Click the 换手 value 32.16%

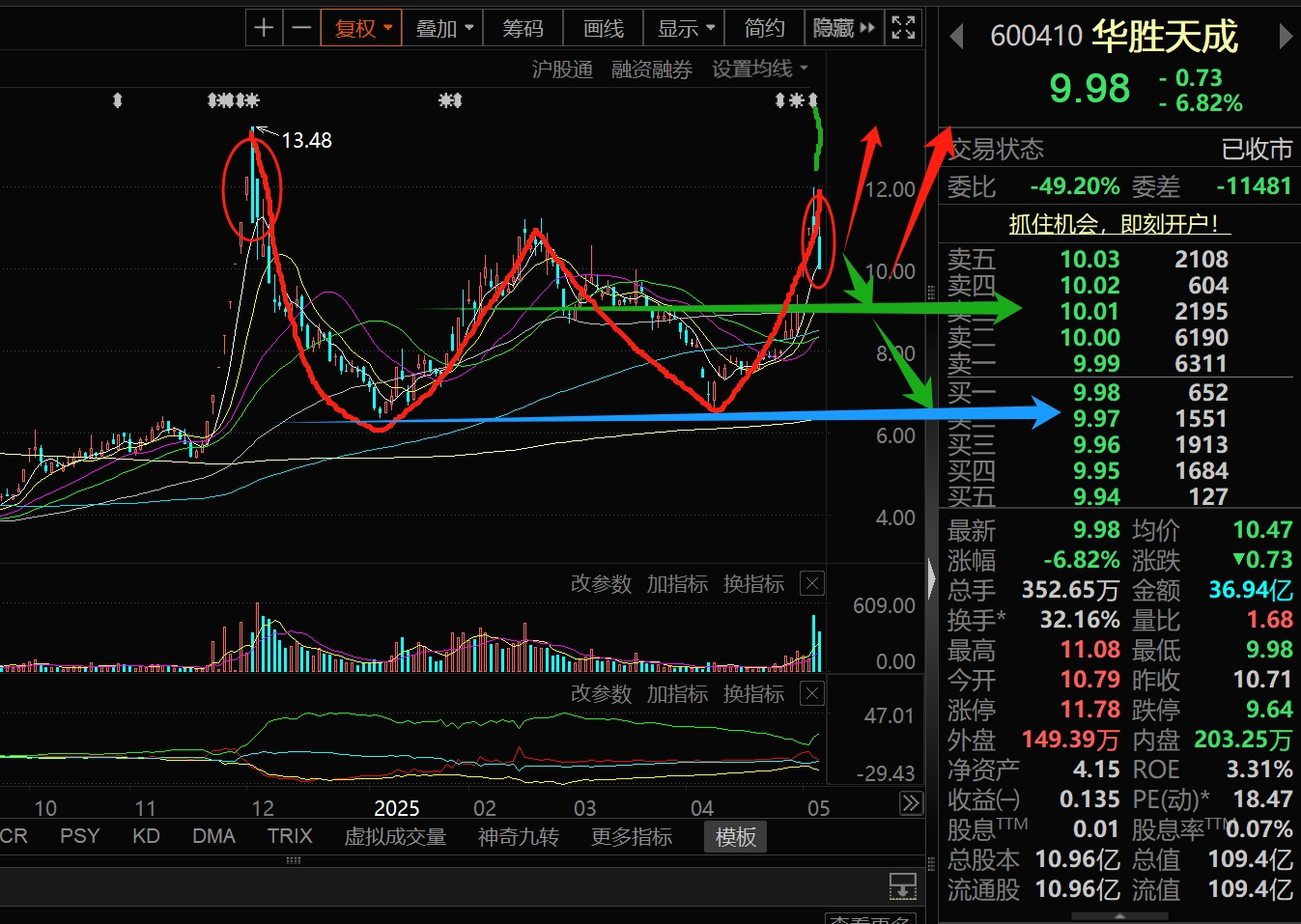pyautogui.click(x=1080, y=620)
